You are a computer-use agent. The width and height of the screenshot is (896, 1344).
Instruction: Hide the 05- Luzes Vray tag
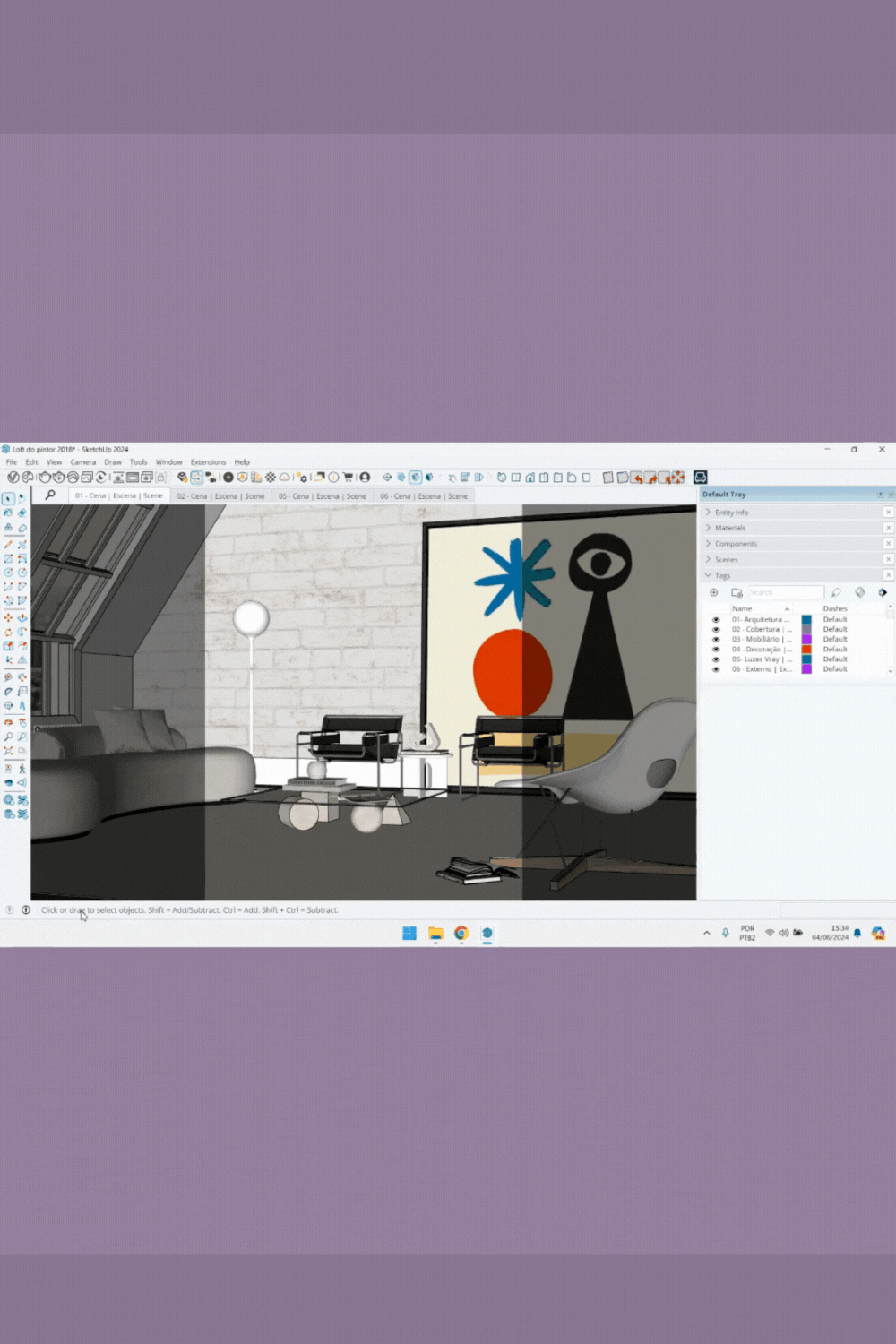[x=716, y=659]
